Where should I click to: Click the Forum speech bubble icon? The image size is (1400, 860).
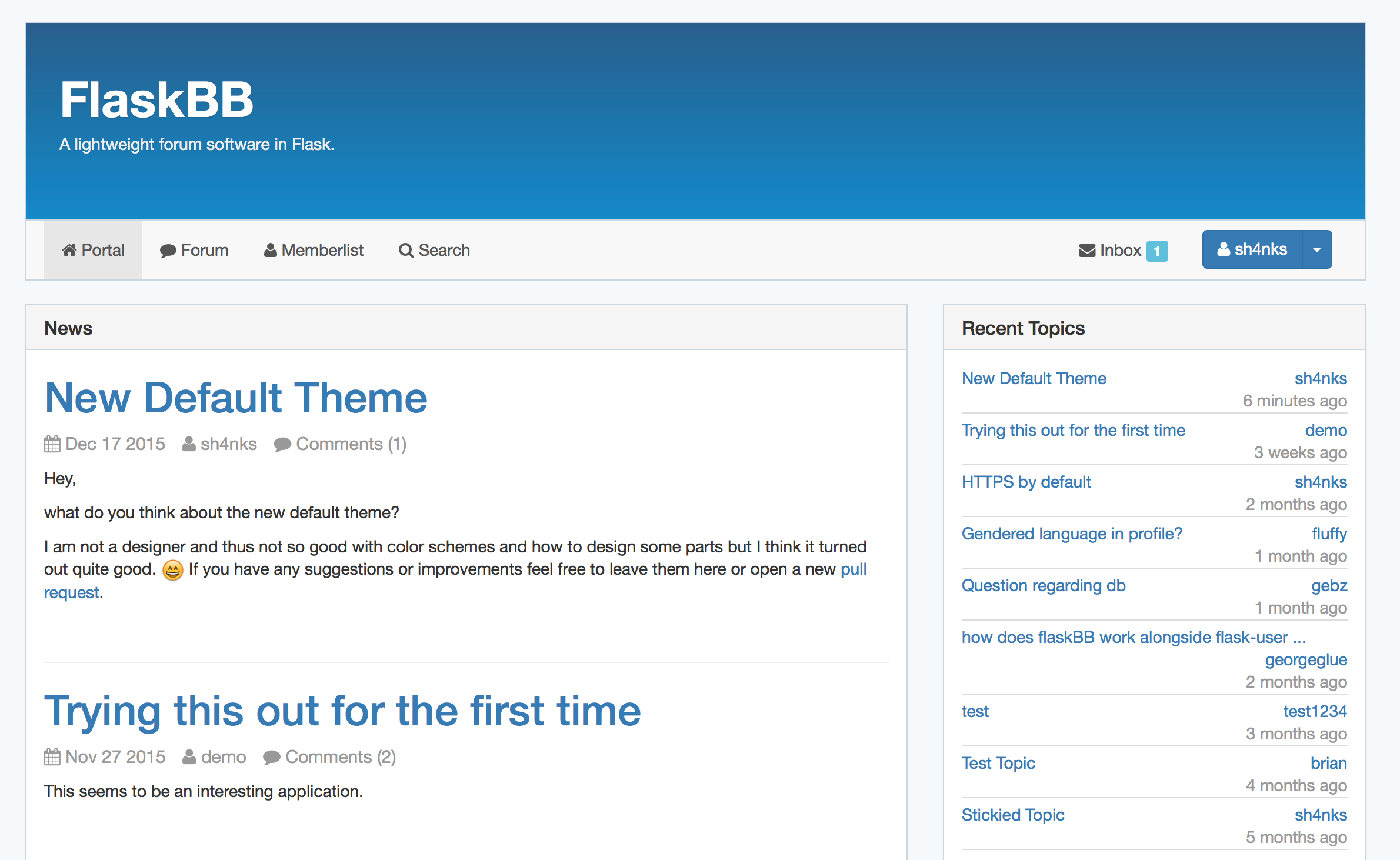click(168, 251)
